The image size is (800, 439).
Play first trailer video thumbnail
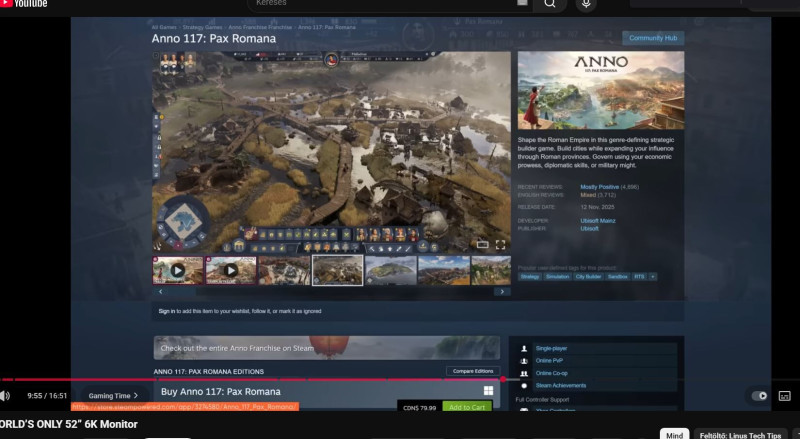click(x=178, y=270)
